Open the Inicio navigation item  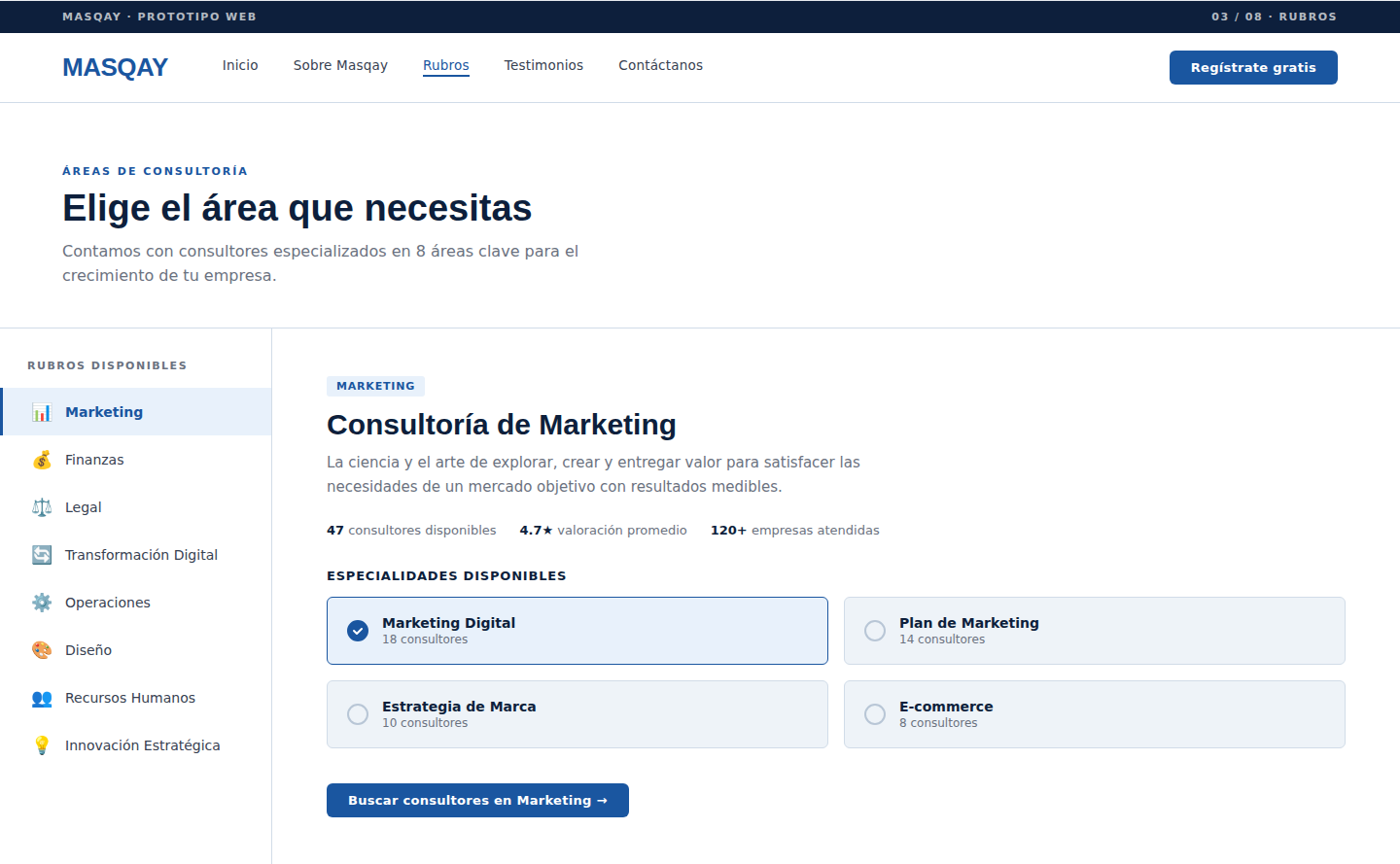coord(240,65)
